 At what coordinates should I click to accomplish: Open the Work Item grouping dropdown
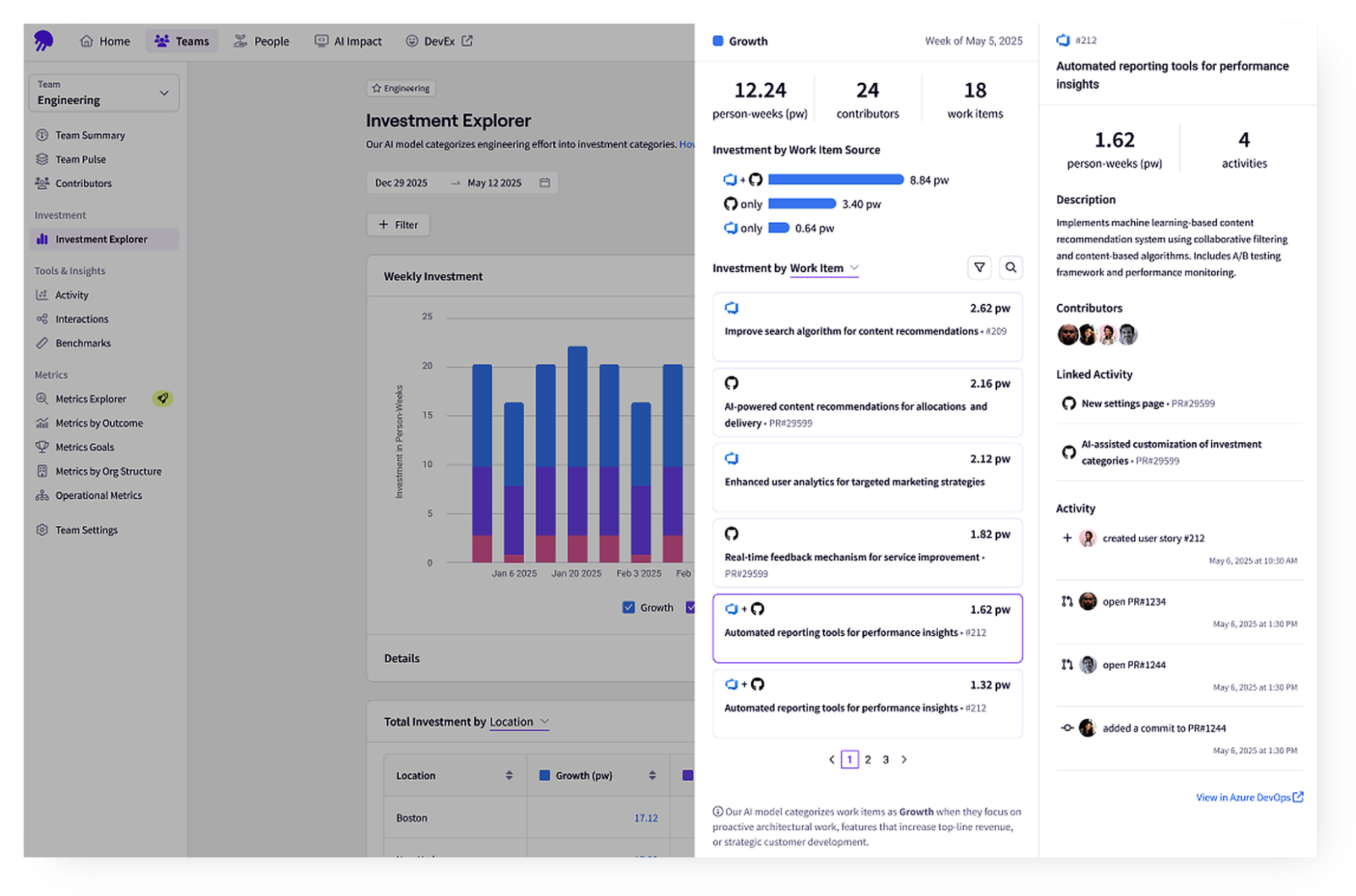(x=824, y=268)
